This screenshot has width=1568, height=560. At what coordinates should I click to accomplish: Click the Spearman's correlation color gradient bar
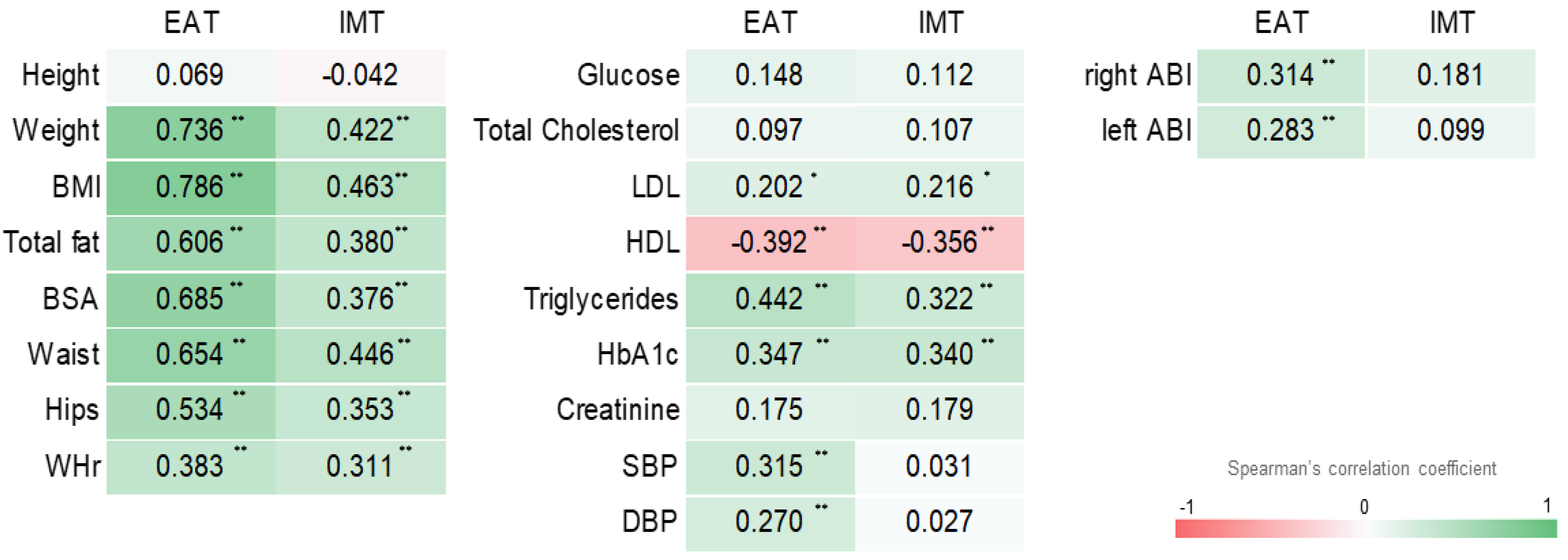pyautogui.click(x=1365, y=528)
